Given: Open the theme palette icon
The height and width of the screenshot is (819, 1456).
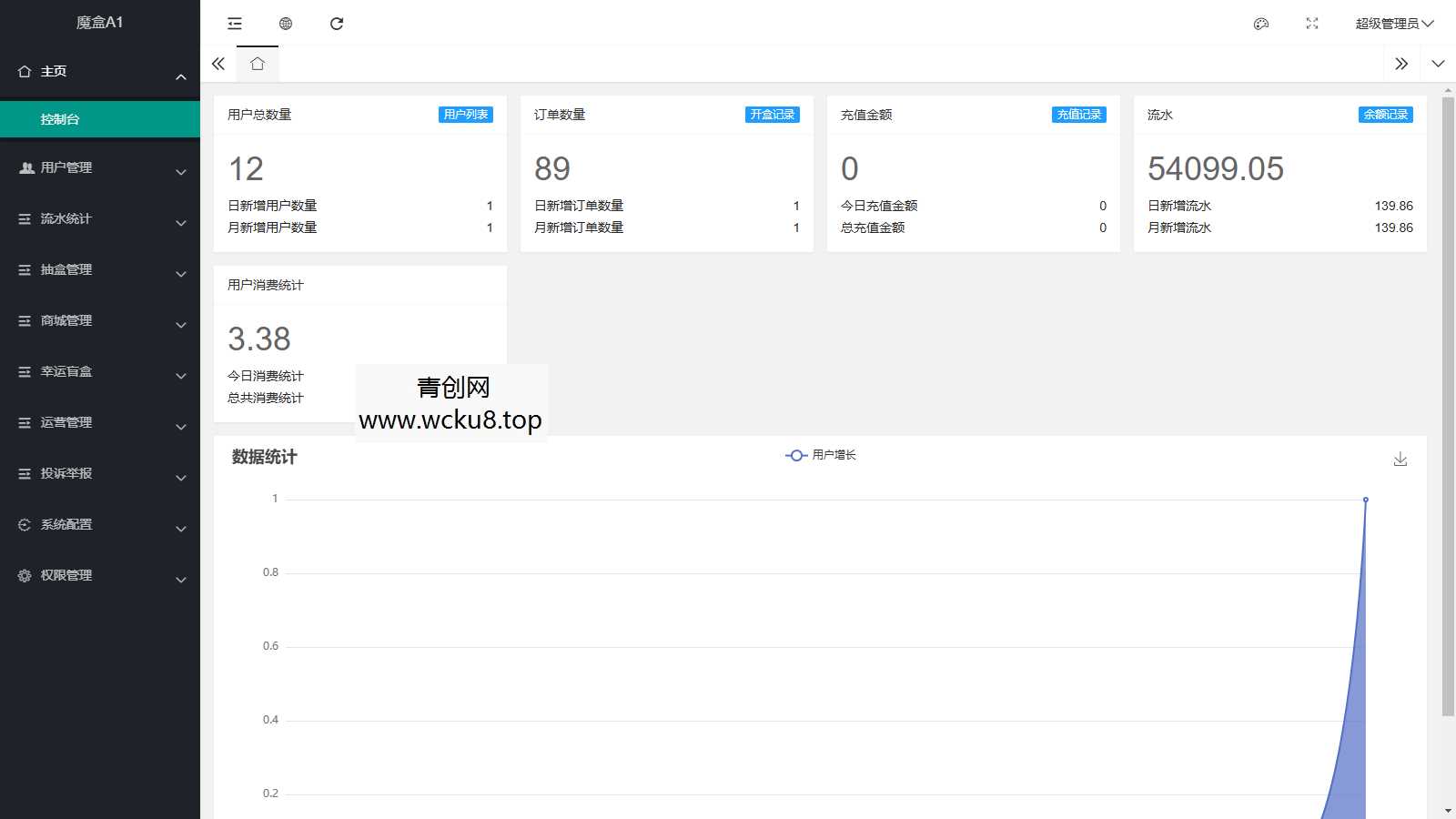Looking at the screenshot, I should pyautogui.click(x=1261, y=24).
